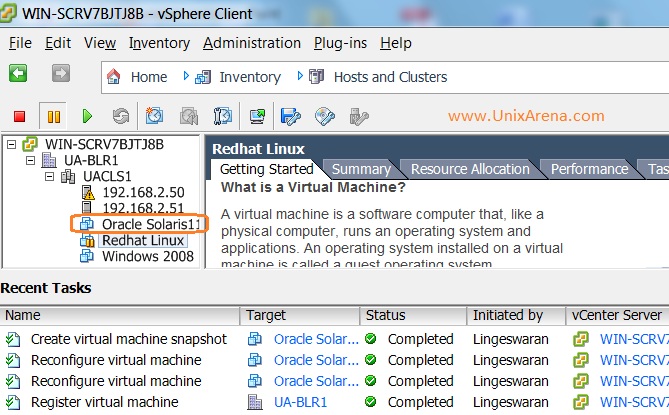Click the Reset virtual machine icon
This screenshot has width=669, height=415.
121,116
